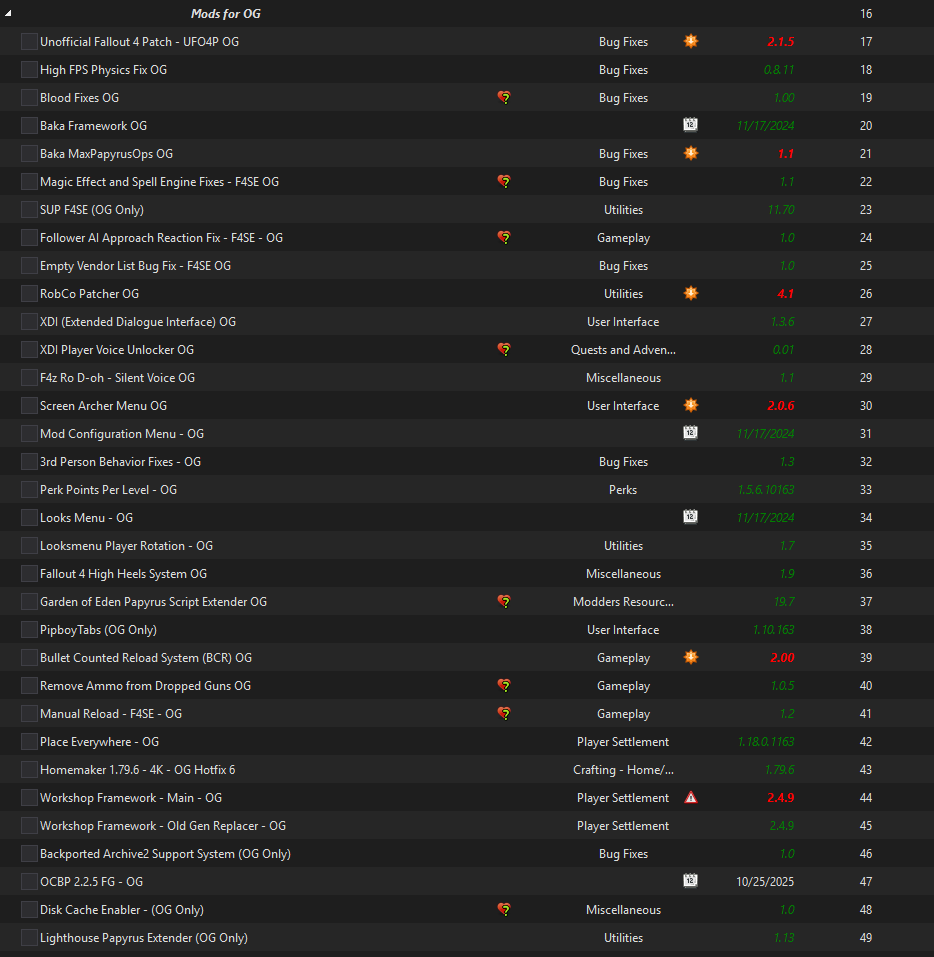This screenshot has width=934, height=957.
Task: Click Modders Resourc... category cell
Action: (x=623, y=602)
